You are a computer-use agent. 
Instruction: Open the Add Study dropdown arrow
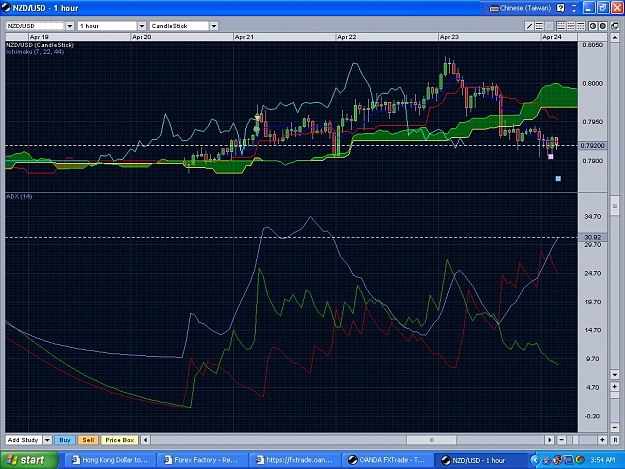tap(47, 440)
